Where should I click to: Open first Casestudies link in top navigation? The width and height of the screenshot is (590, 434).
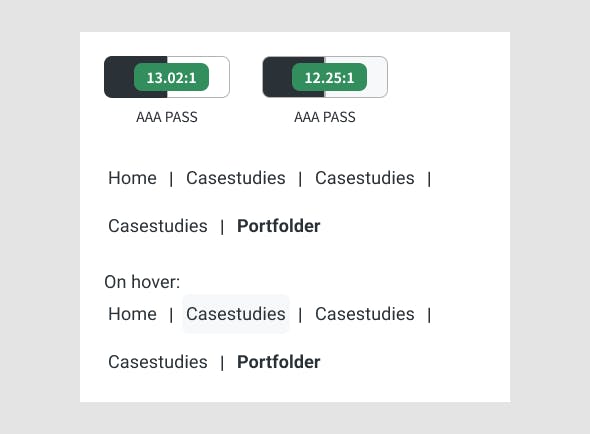point(236,178)
